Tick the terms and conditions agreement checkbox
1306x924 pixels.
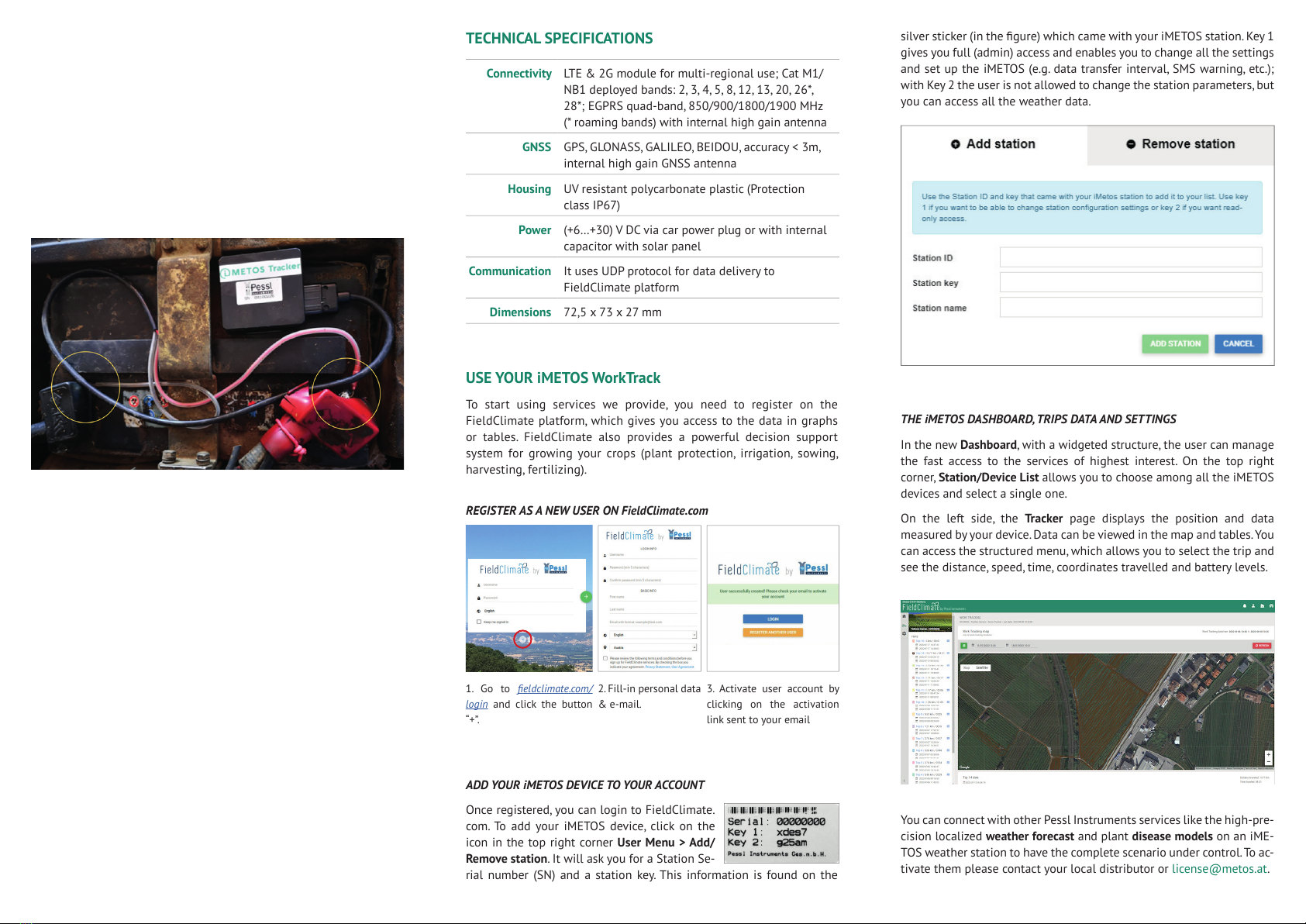[605, 658]
